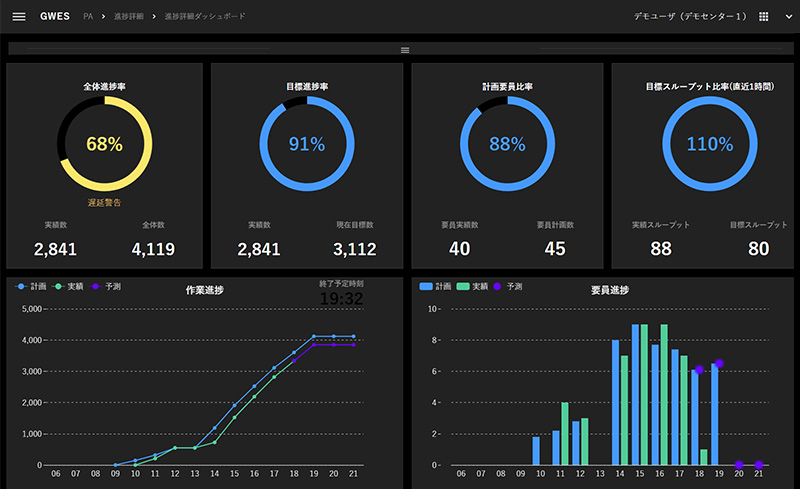The image size is (800, 489).
Task: Click the 88% planned staffing ratio gauge
Action: pyautogui.click(x=507, y=144)
